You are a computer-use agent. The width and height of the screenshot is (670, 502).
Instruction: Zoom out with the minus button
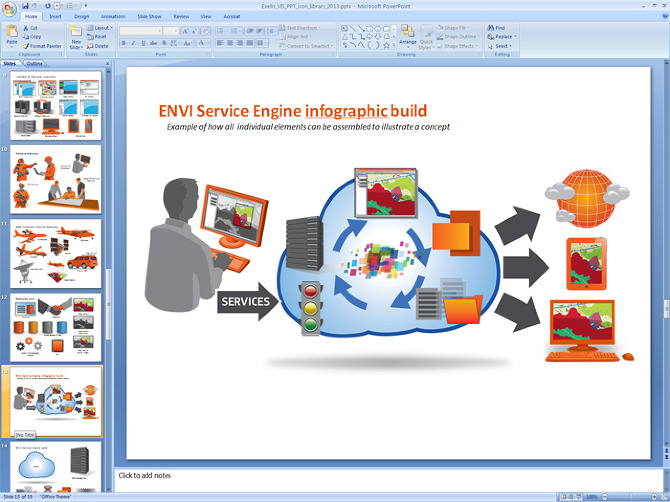click(605, 497)
